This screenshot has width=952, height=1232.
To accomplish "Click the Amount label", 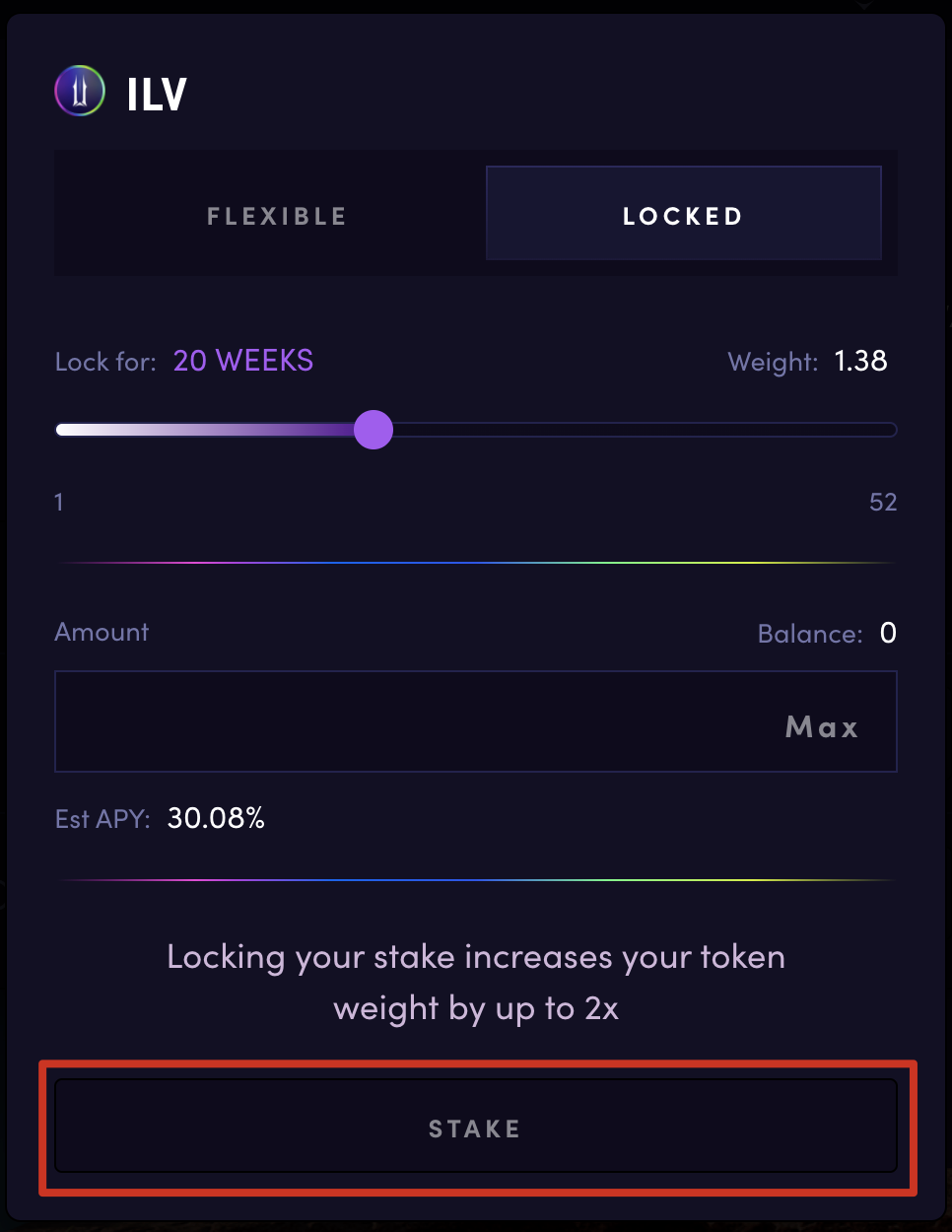I will pos(101,632).
